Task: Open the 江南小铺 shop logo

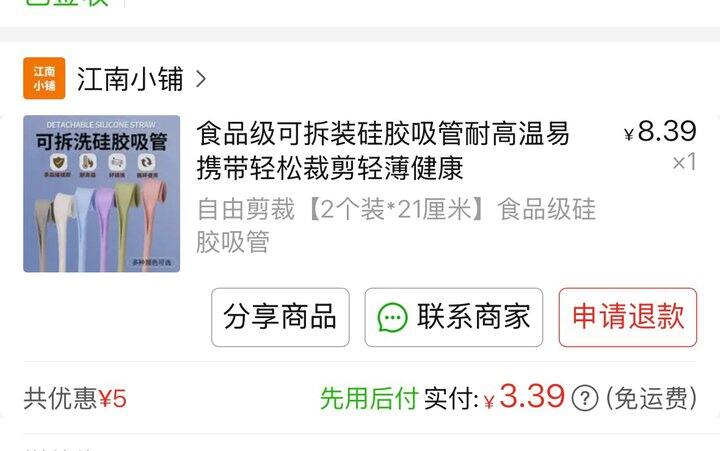Action: tap(44, 78)
